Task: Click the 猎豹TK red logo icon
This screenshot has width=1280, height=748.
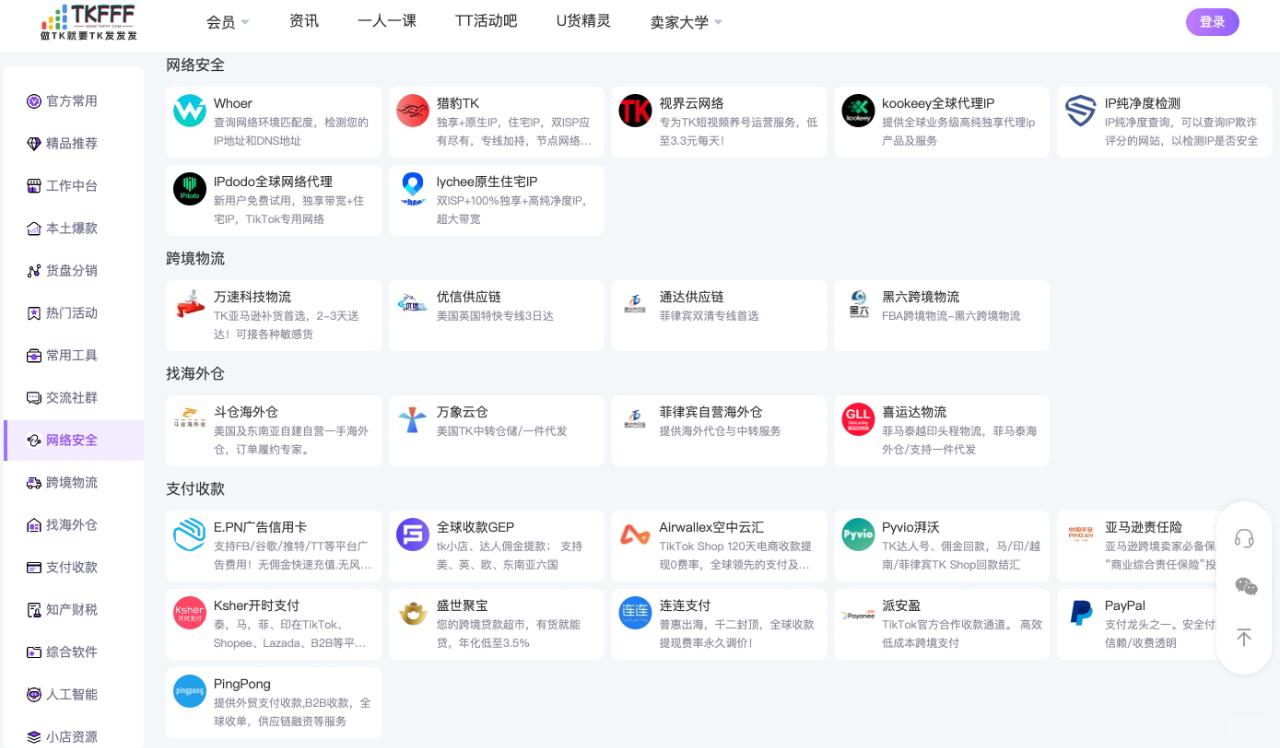Action: pyautogui.click(x=413, y=111)
